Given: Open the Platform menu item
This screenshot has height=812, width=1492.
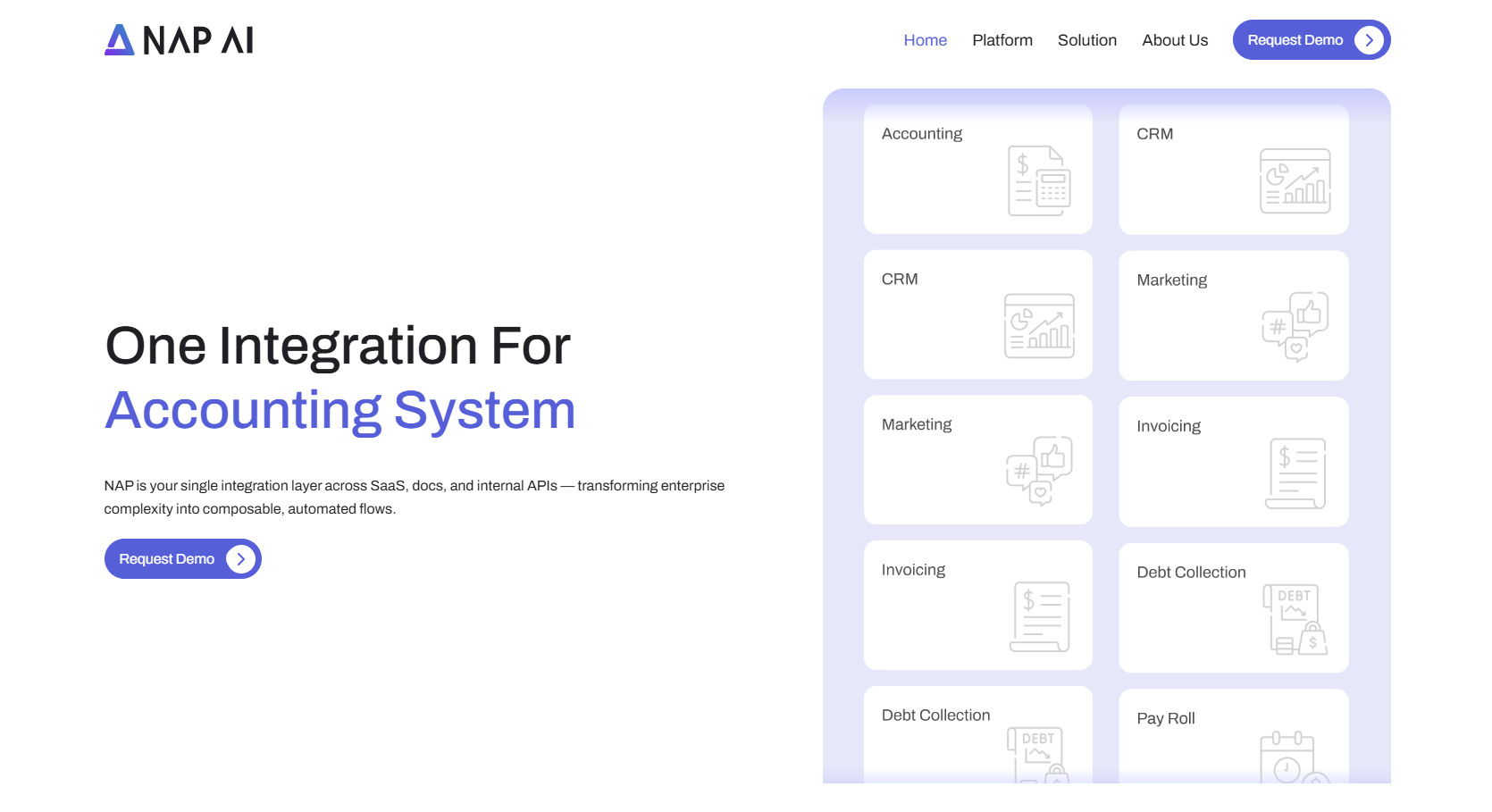Looking at the screenshot, I should tap(1002, 40).
